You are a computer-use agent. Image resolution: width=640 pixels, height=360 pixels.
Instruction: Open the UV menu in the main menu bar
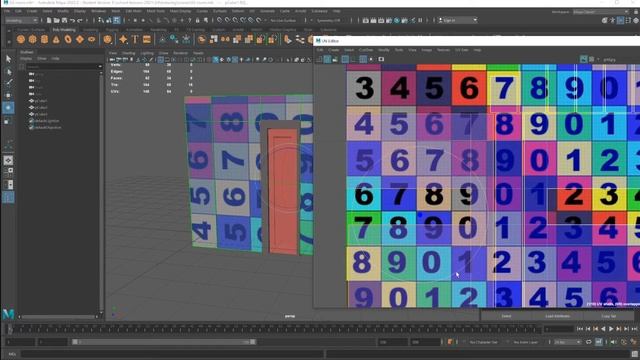click(252, 11)
